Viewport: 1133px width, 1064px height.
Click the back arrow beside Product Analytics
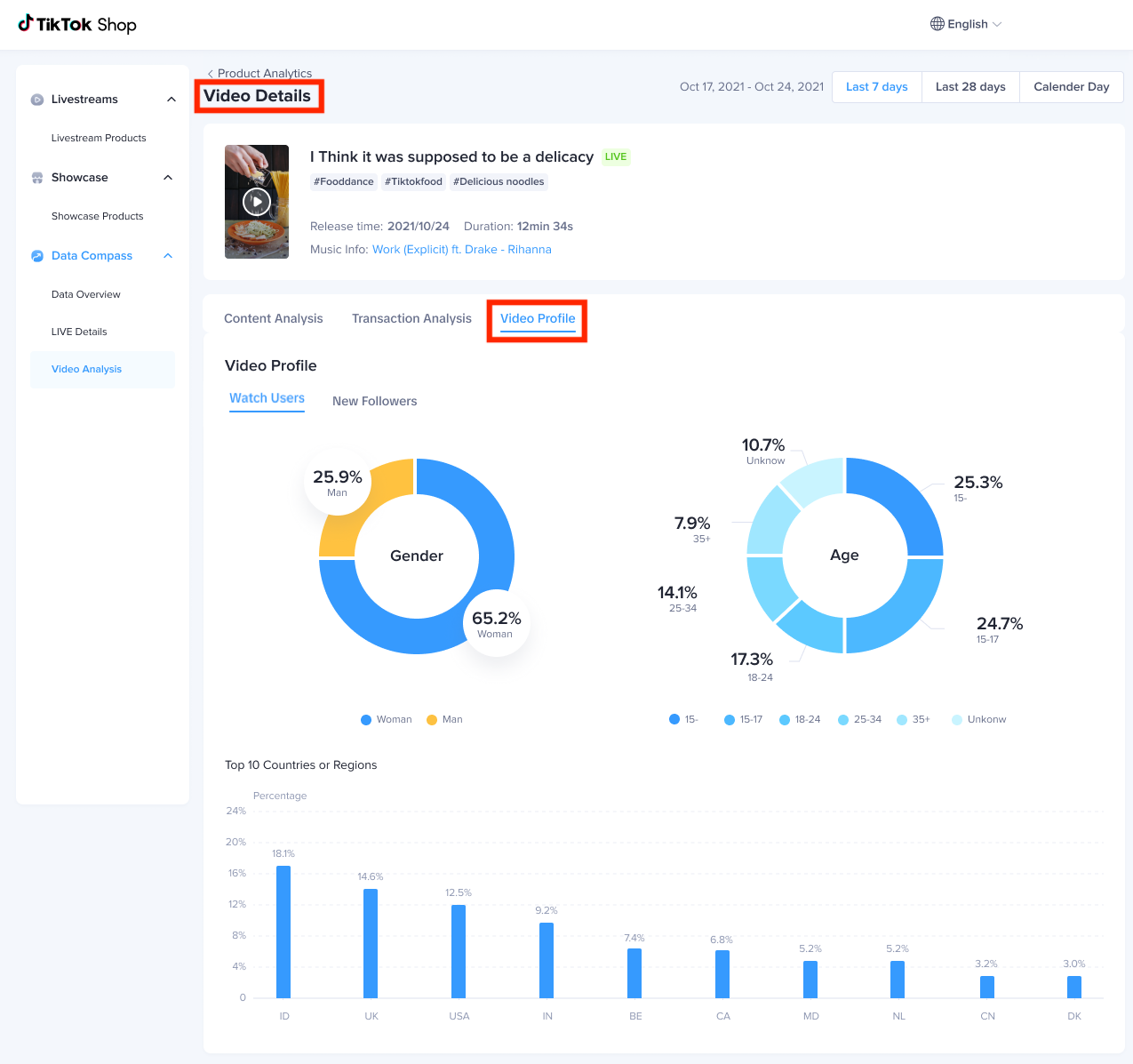click(211, 74)
